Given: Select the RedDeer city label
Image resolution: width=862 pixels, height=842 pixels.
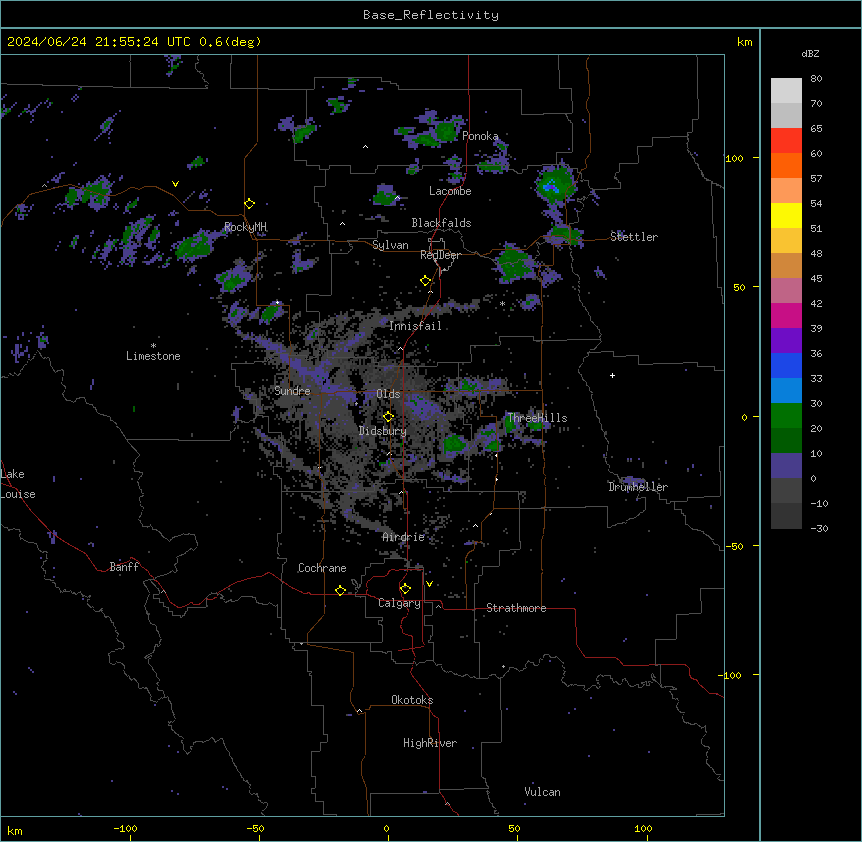Looking at the screenshot, I should [x=440, y=255].
